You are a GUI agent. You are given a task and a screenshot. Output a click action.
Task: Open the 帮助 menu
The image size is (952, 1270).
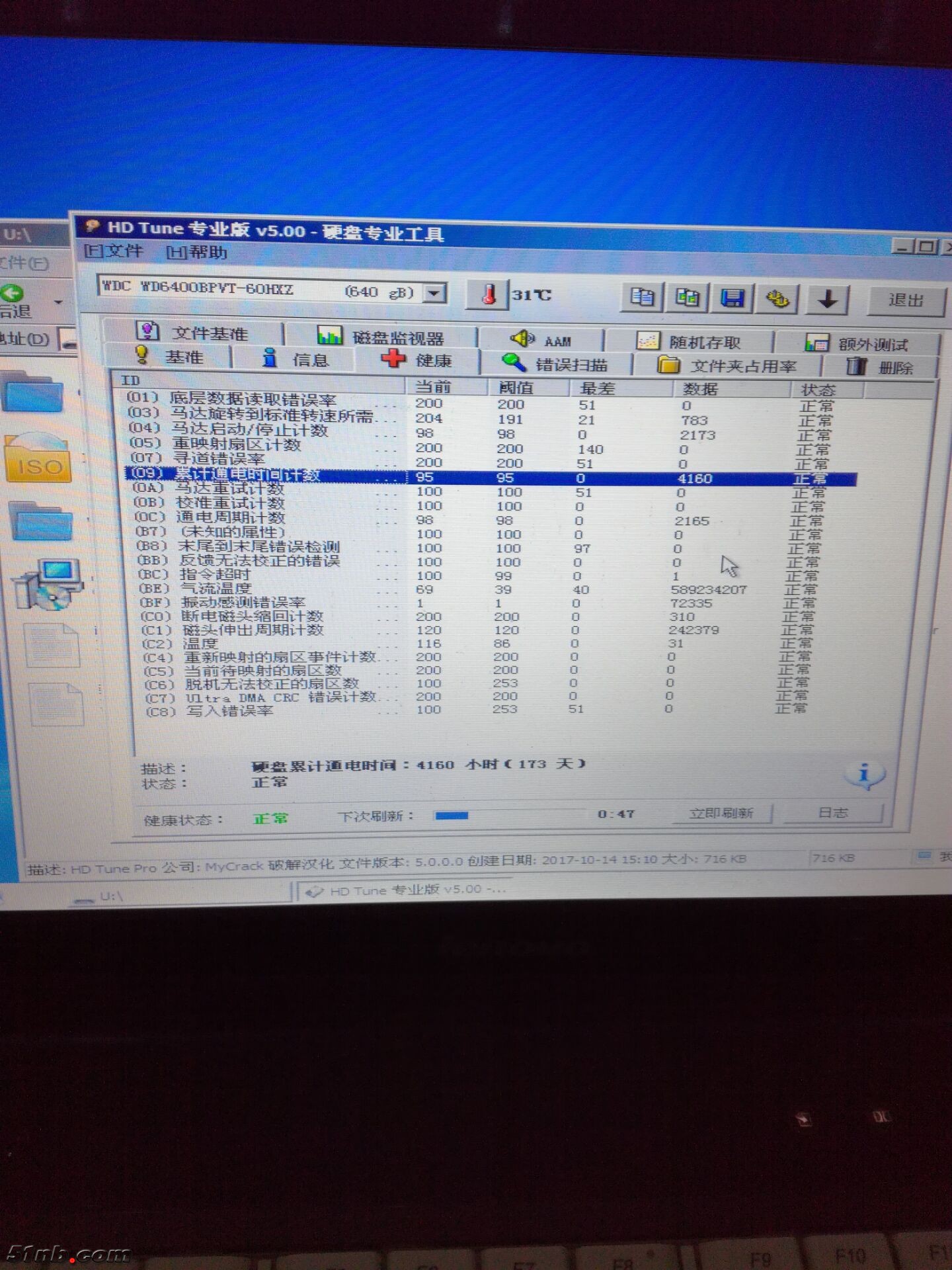[197, 252]
